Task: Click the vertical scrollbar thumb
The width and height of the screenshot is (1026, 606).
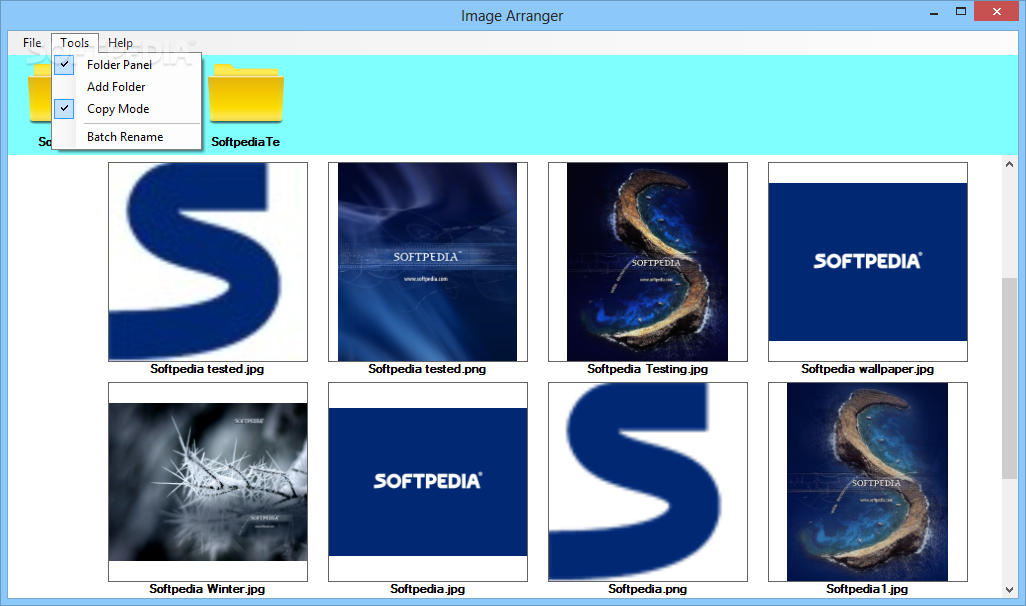Action: (1009, 378)
